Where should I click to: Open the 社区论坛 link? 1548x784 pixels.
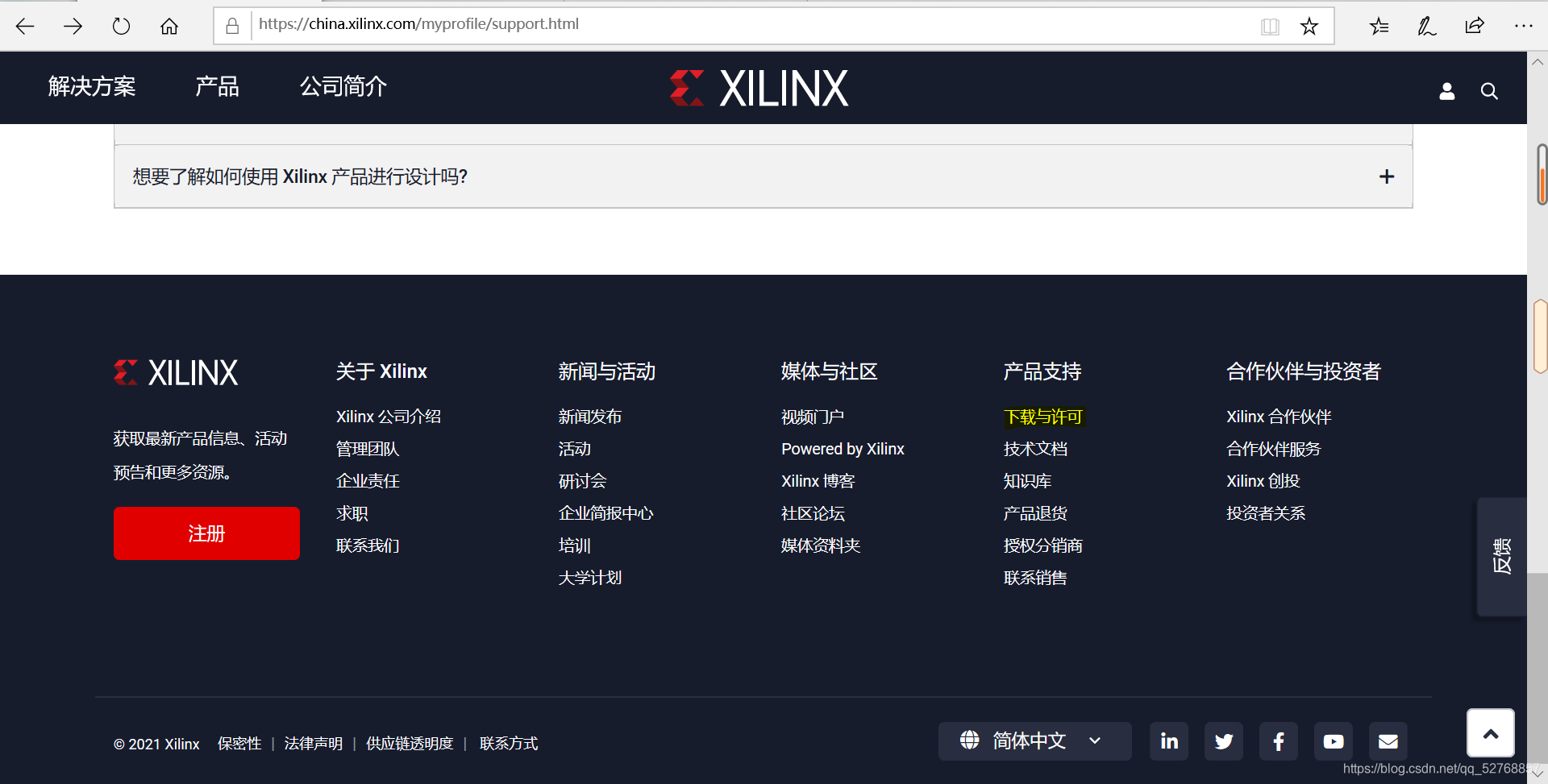(x=813, y=513)
